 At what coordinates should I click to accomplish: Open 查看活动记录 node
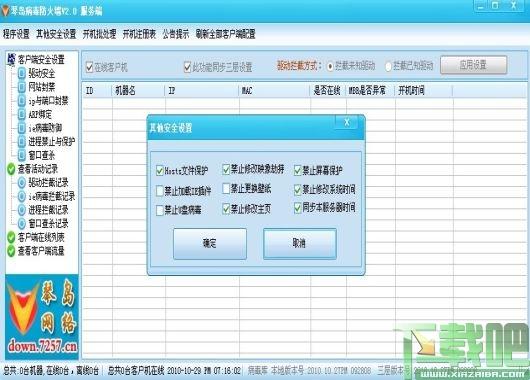[x=38, y=169]
